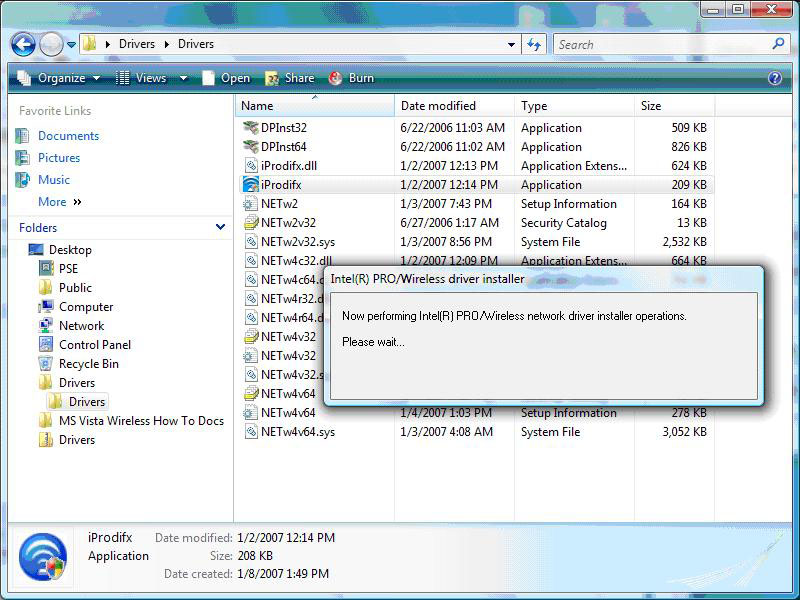Click the Recycle Bin icon in tree

(46, 364)
